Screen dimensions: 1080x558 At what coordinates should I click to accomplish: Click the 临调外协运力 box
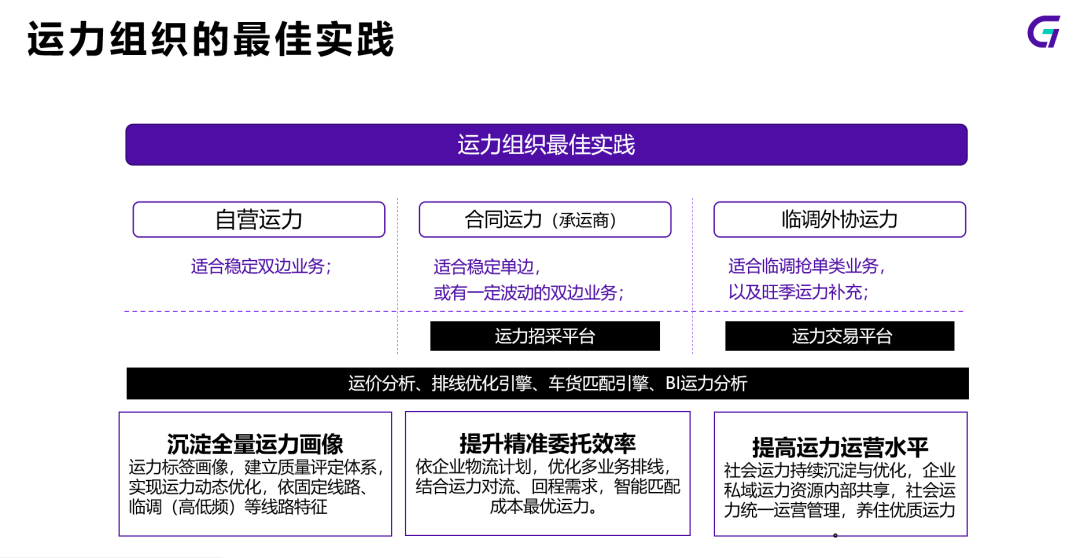(x=840, y=220)
